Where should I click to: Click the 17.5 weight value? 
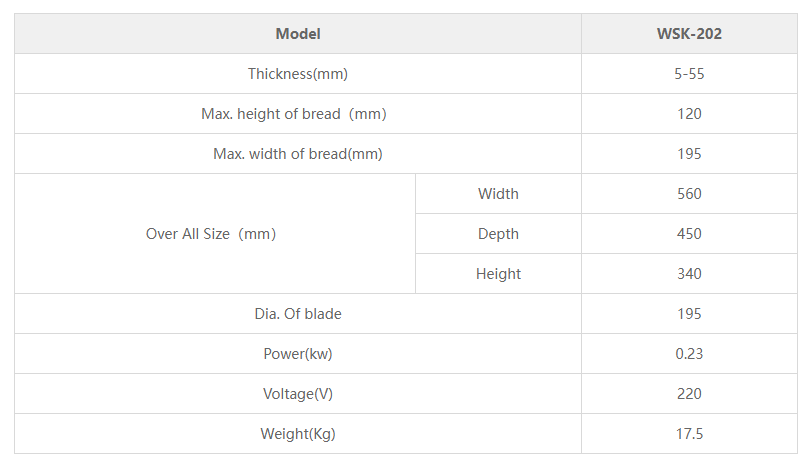pos(689,434)
